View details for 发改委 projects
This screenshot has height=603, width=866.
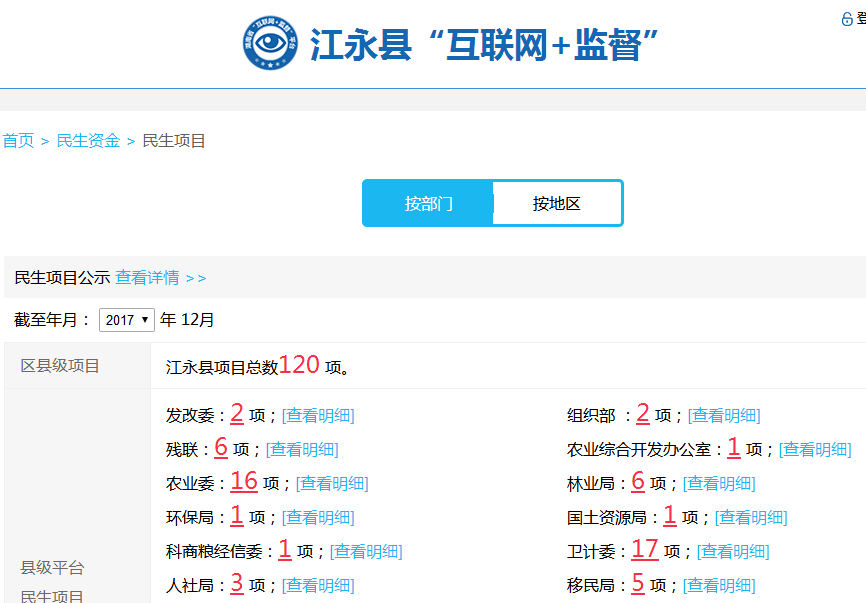click(x=318, y=416)
